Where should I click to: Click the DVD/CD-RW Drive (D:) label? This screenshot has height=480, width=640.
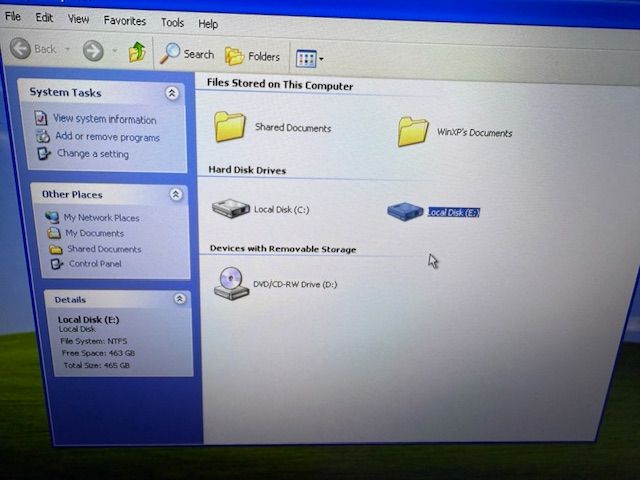click(295, 284)
